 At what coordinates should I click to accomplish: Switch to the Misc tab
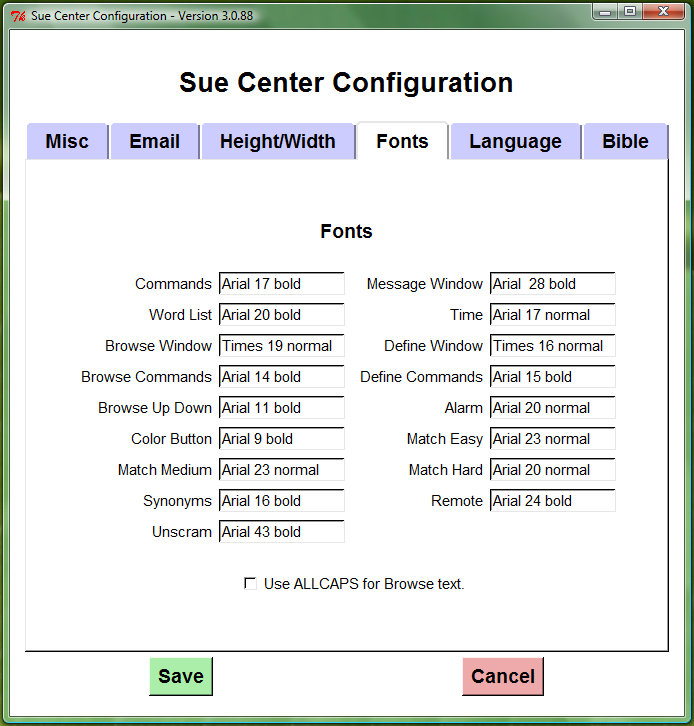pyautogui.click(x=67, y=142)
